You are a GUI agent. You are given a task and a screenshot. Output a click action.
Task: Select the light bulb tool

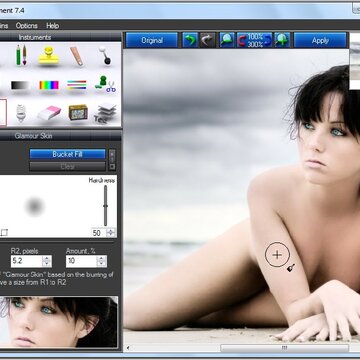[x=21, y=113]
